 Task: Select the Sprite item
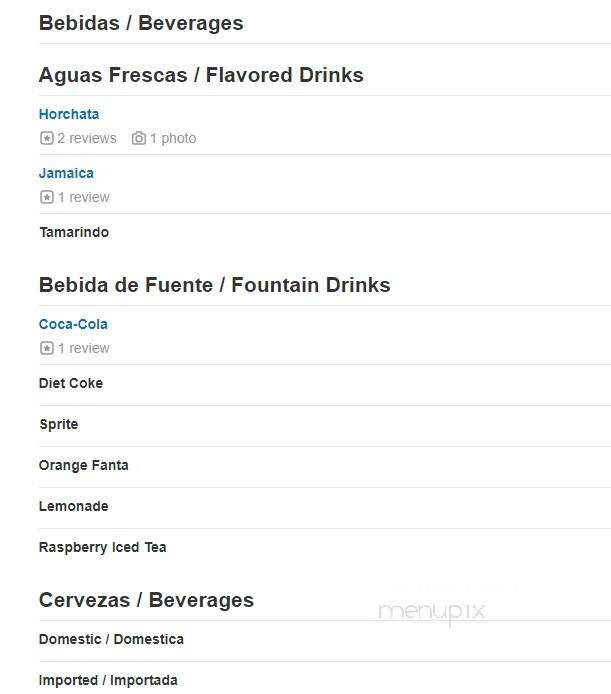click(58, 424)
